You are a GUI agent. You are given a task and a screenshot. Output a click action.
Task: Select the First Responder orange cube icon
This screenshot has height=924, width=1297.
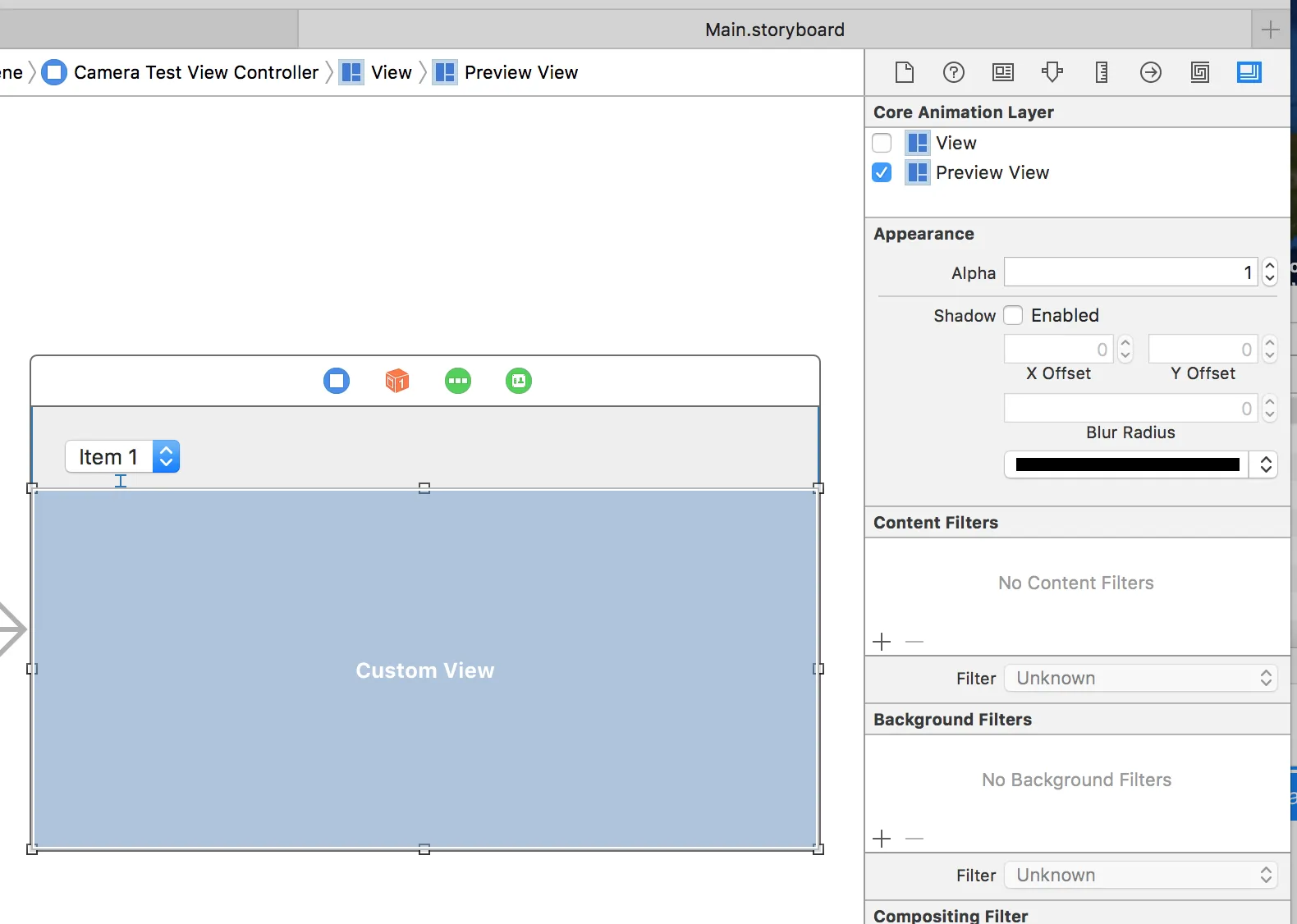click(397, 381)
